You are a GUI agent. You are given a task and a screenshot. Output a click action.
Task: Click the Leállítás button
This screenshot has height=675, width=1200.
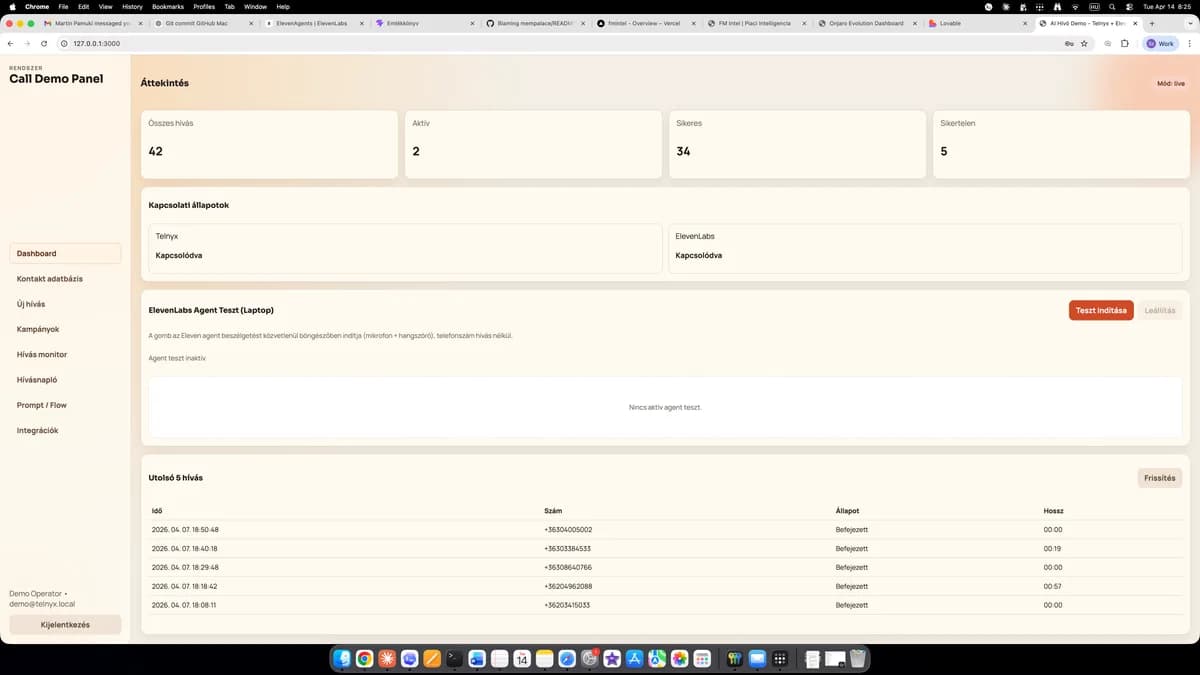(1160, 310)
